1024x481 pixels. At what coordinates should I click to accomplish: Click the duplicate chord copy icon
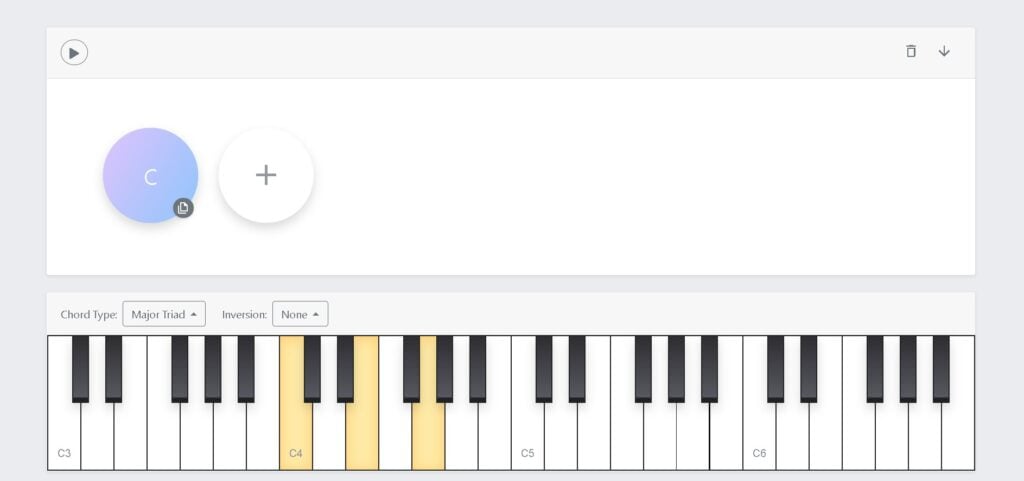[x=182, y=208]
